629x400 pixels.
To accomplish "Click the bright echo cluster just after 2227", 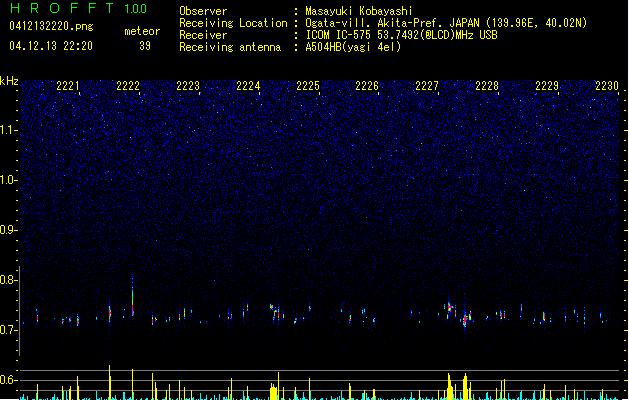I will point(451,309).
